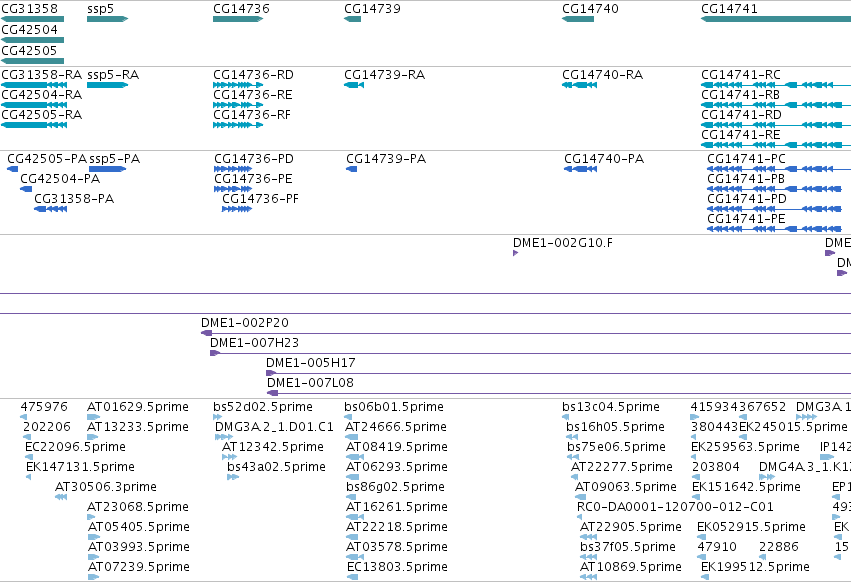
Task: Select transcript CG14739-RA
Action: tap(354, 85)
